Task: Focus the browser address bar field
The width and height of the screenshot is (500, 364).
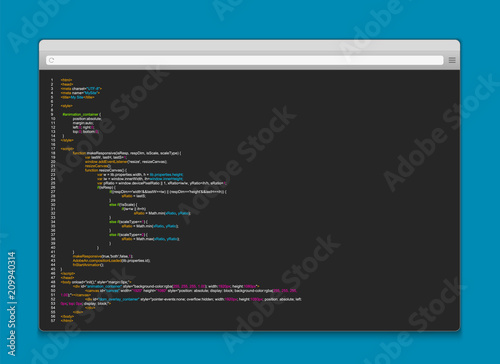Action: (x=245, y=60)
